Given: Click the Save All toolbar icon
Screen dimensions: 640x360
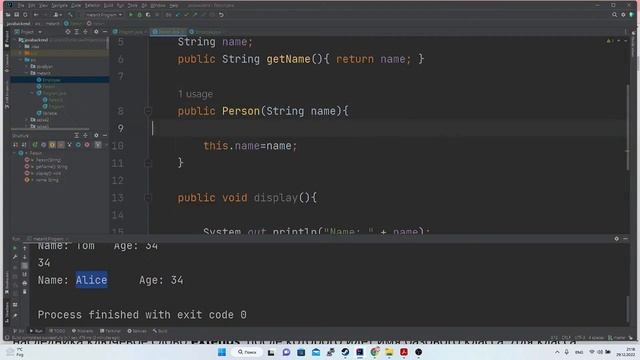Looking at the screenshot, I should 16,15.
